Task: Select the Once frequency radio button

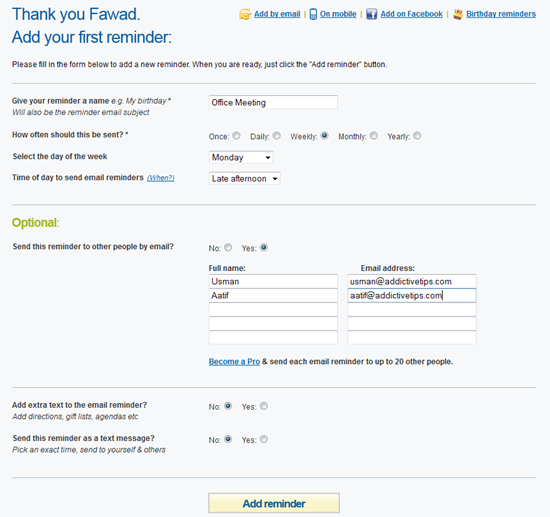Action: coord(236,135)
